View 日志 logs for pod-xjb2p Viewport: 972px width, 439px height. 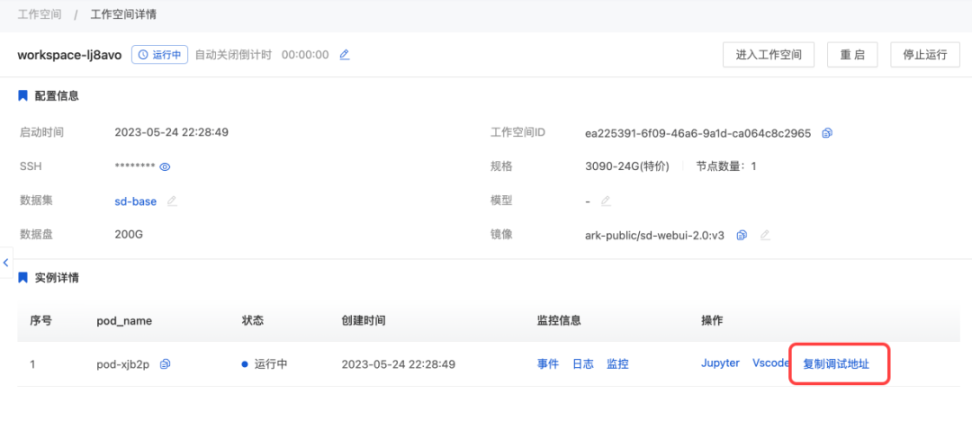[x=582, y=364]
